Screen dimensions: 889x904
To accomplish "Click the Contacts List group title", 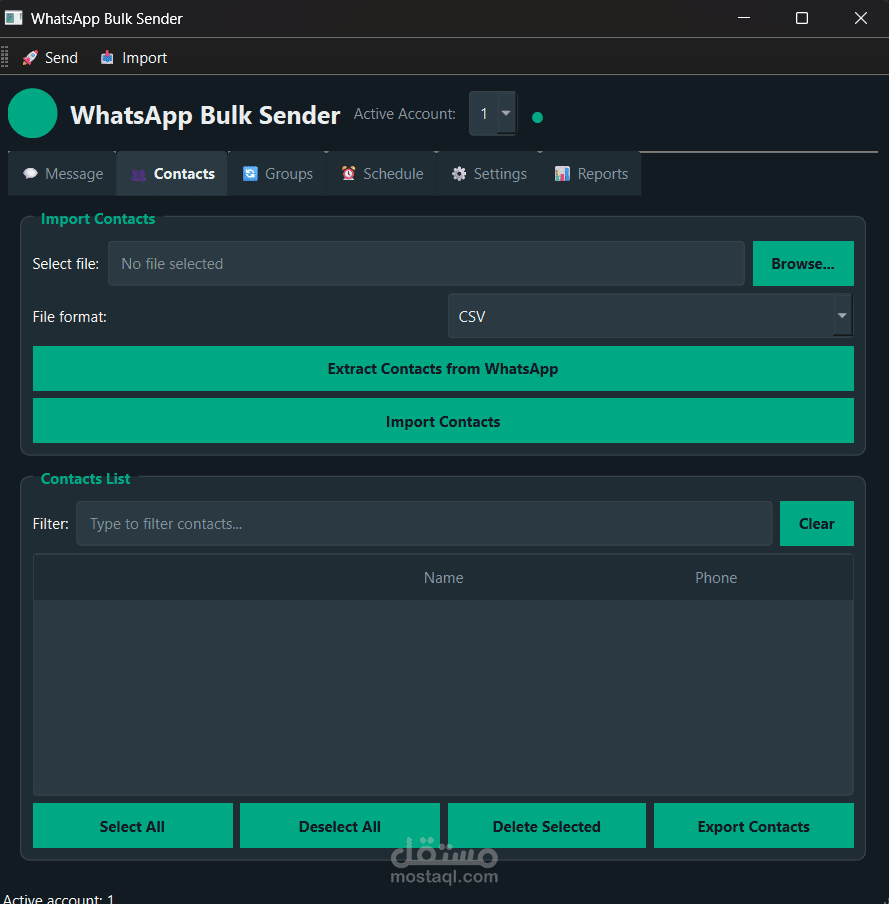I will (85, 479).
